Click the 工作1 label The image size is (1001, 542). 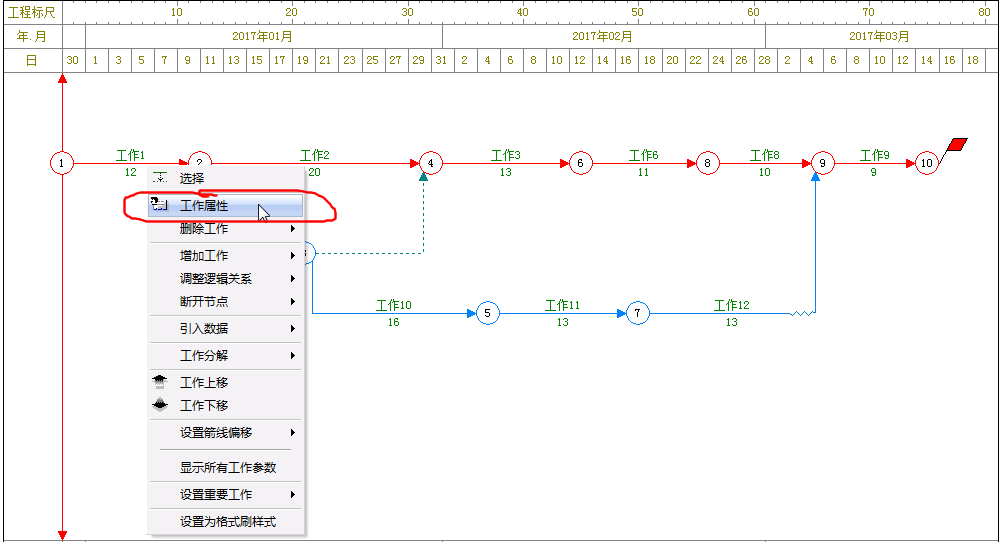point(130,155)
